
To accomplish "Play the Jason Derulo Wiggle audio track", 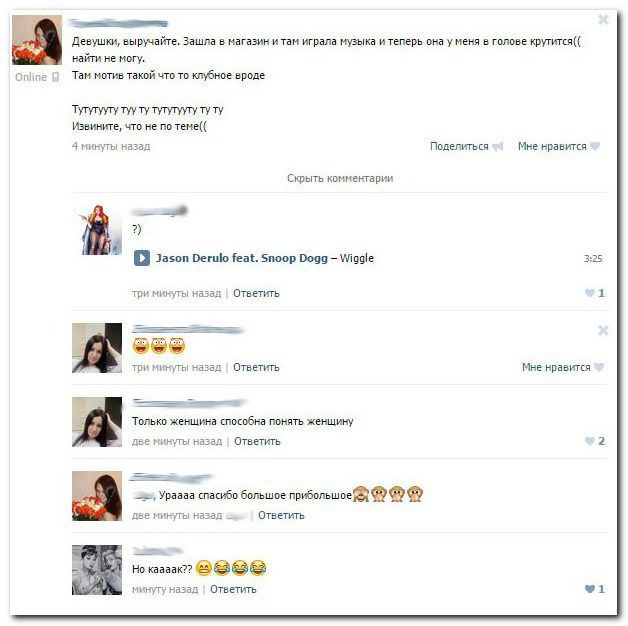I will pos(141,258).
